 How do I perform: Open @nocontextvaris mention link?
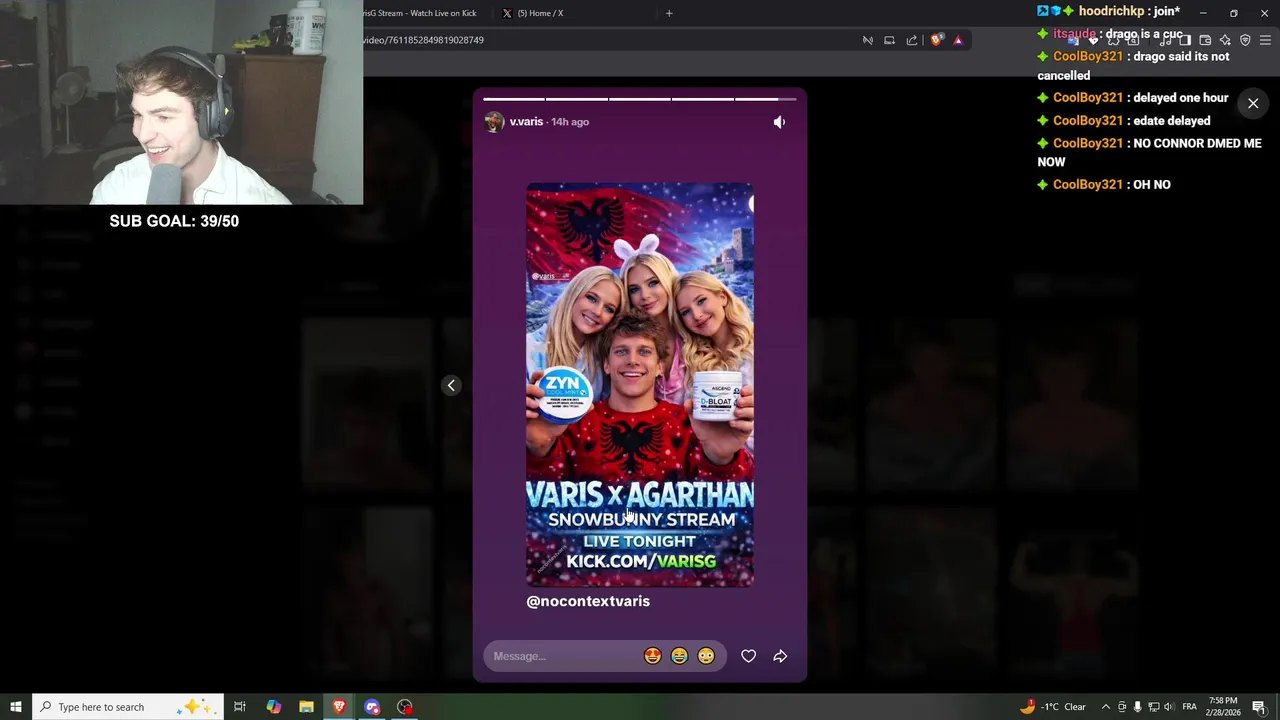coord(588,601)
